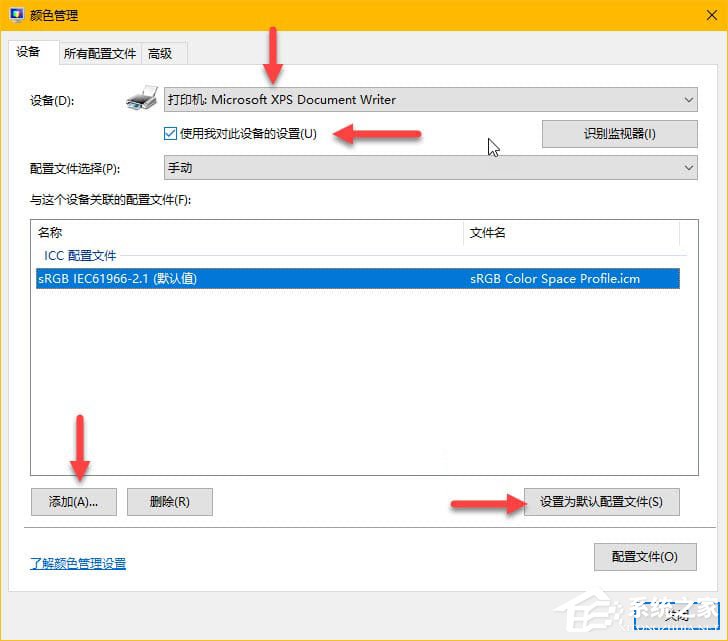The width and height of the screenshot is (728, 641).
Task: Click the 名称 column header
Action: (x=249, y=233)
